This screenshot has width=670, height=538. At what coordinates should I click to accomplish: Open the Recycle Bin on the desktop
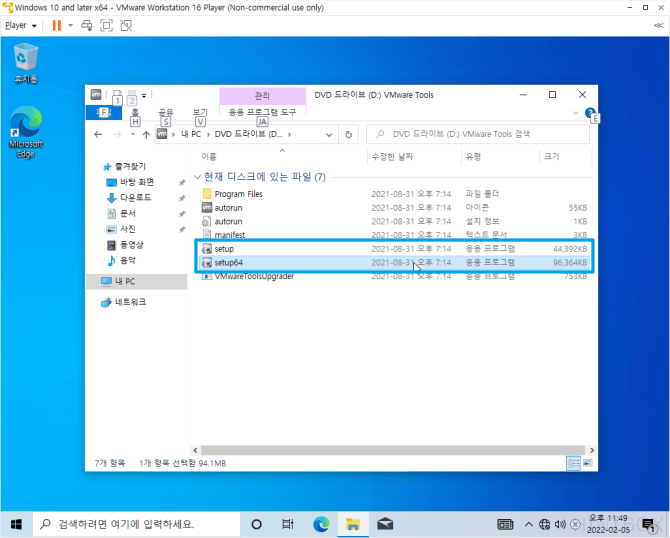[x=26, y=63]
